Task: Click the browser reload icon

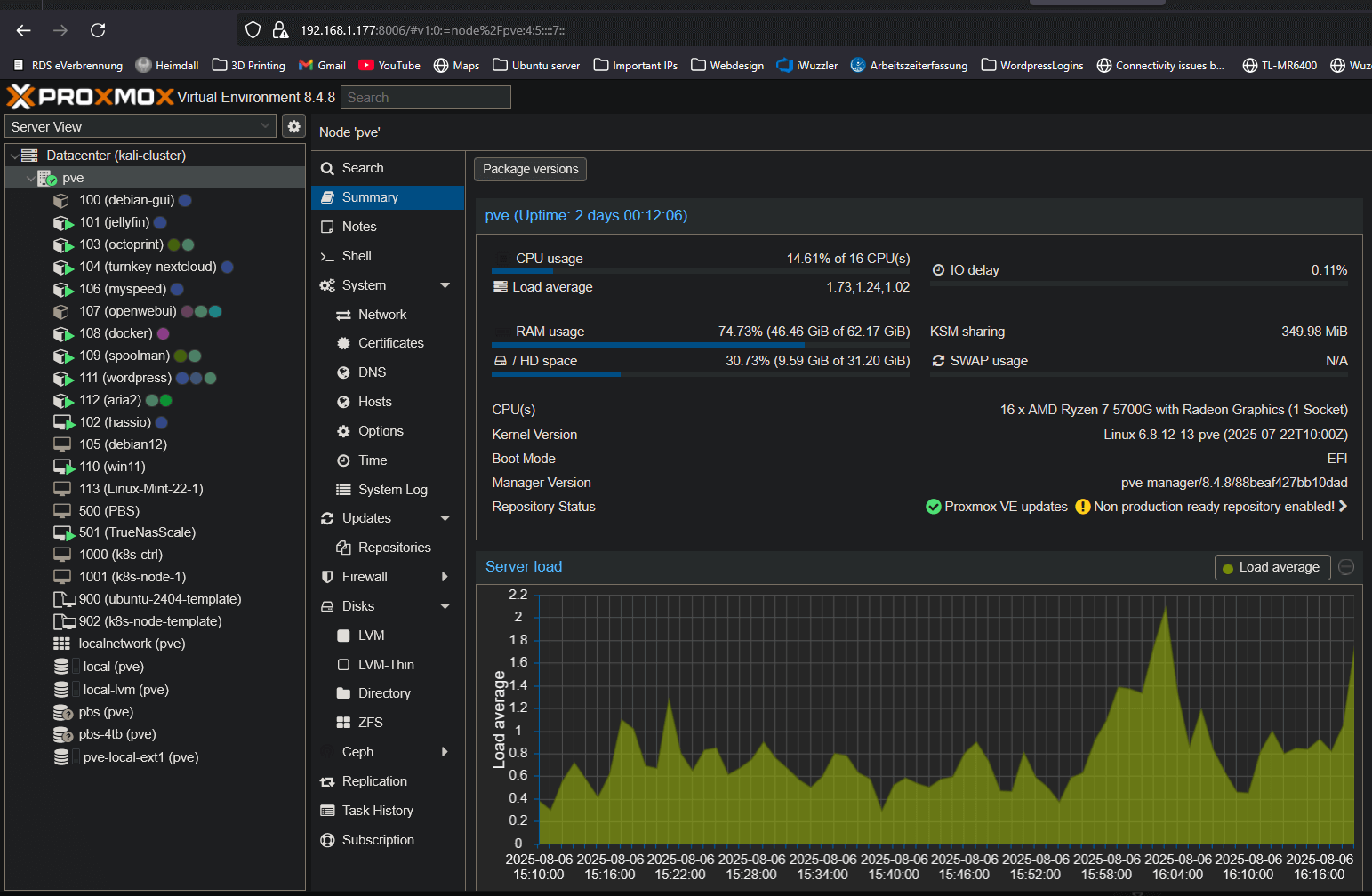Action: [x=98, y=30]
